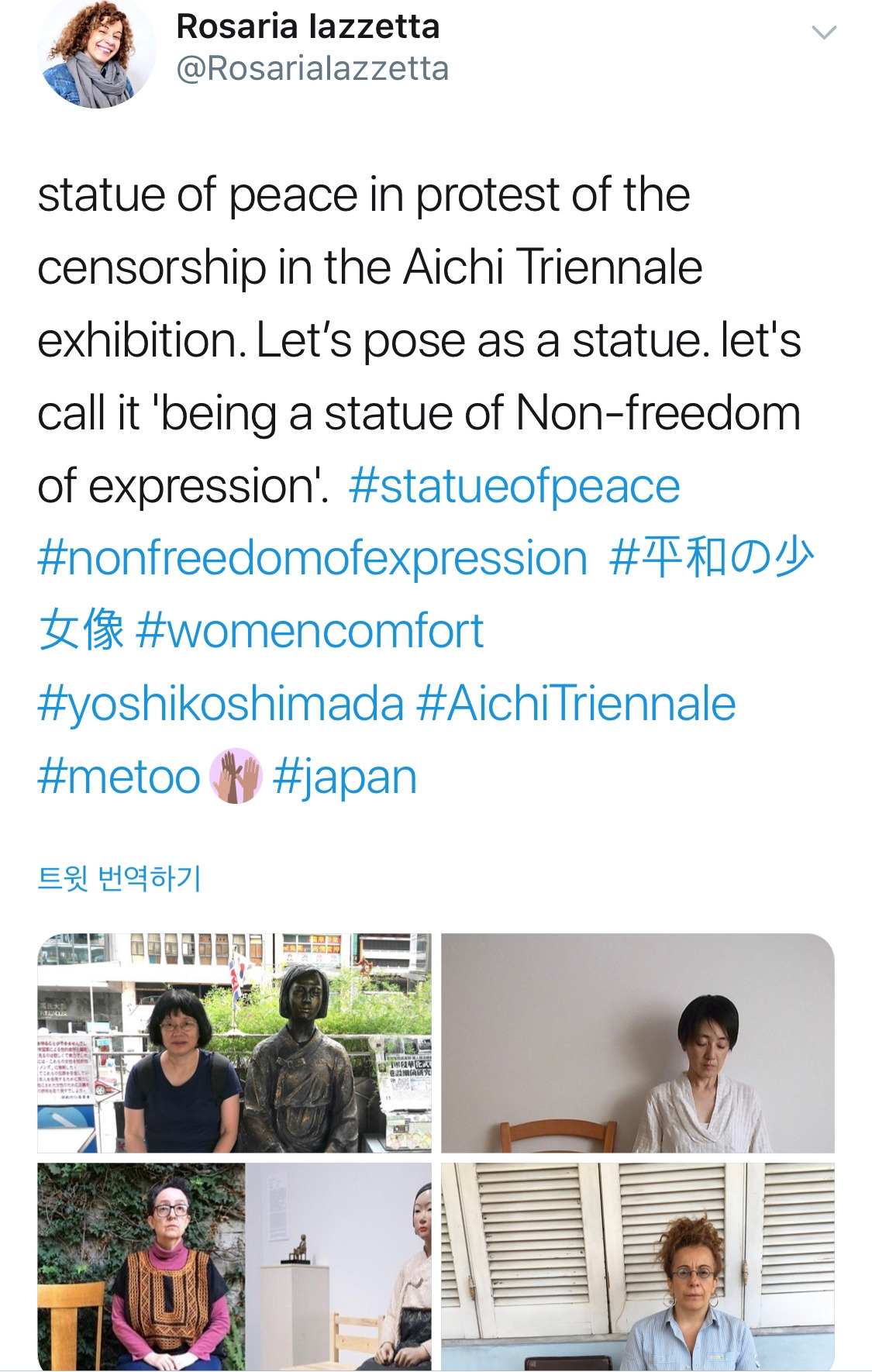Open the Rosaria Iazzetta display name

(x=308, y=26)
